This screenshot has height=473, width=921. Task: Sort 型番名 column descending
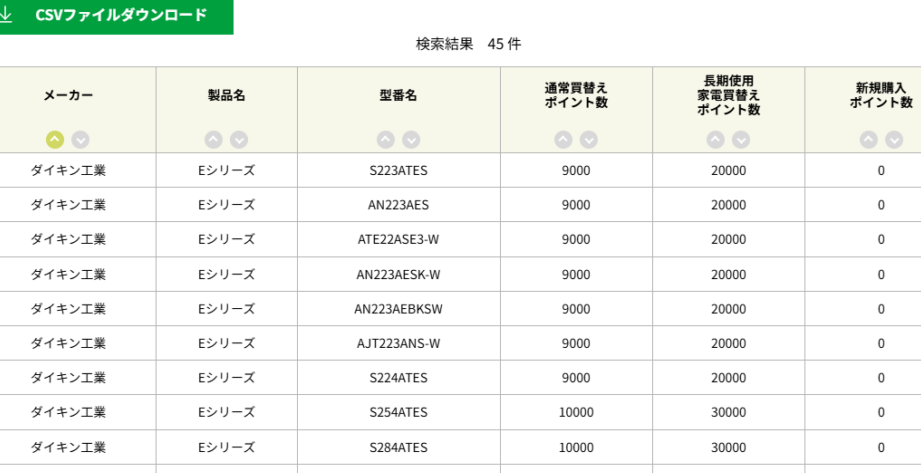pyautogui.click(x=411, y=140)
